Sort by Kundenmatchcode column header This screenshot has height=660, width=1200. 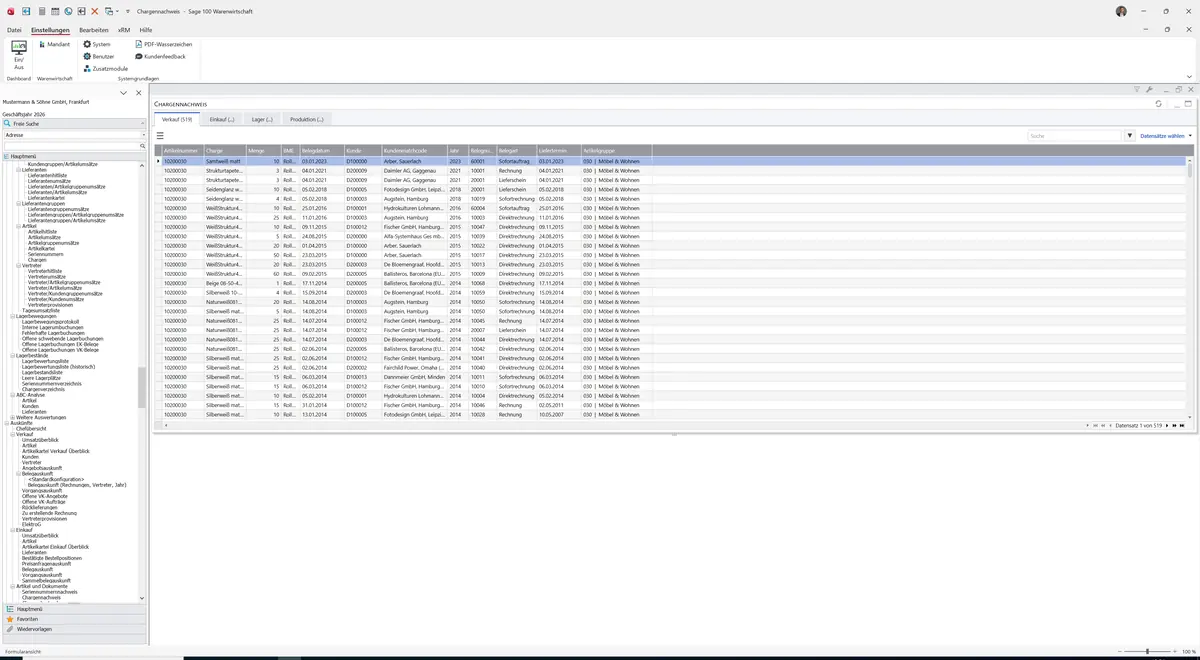click(x=414, y=150)
